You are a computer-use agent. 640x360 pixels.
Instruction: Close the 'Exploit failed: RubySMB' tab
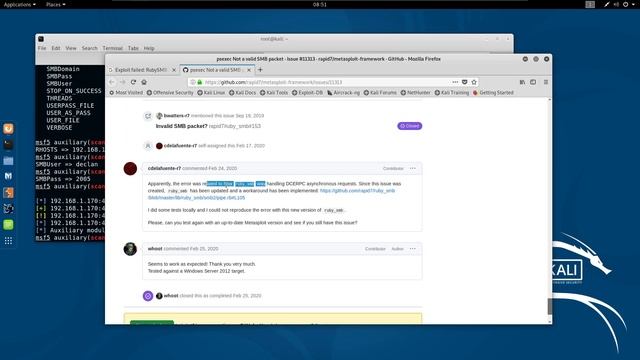click(x=174, y=70)
